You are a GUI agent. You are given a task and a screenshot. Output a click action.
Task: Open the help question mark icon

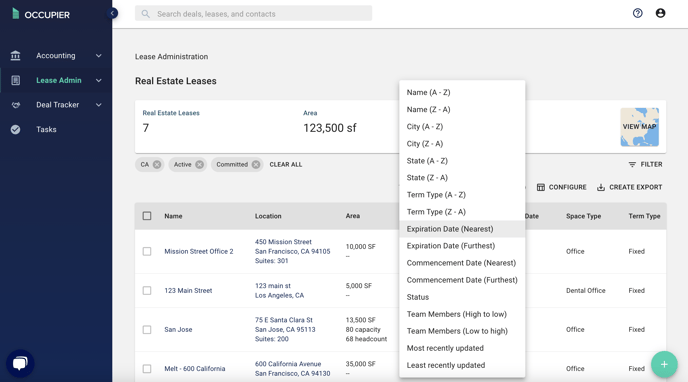(638, 13)
